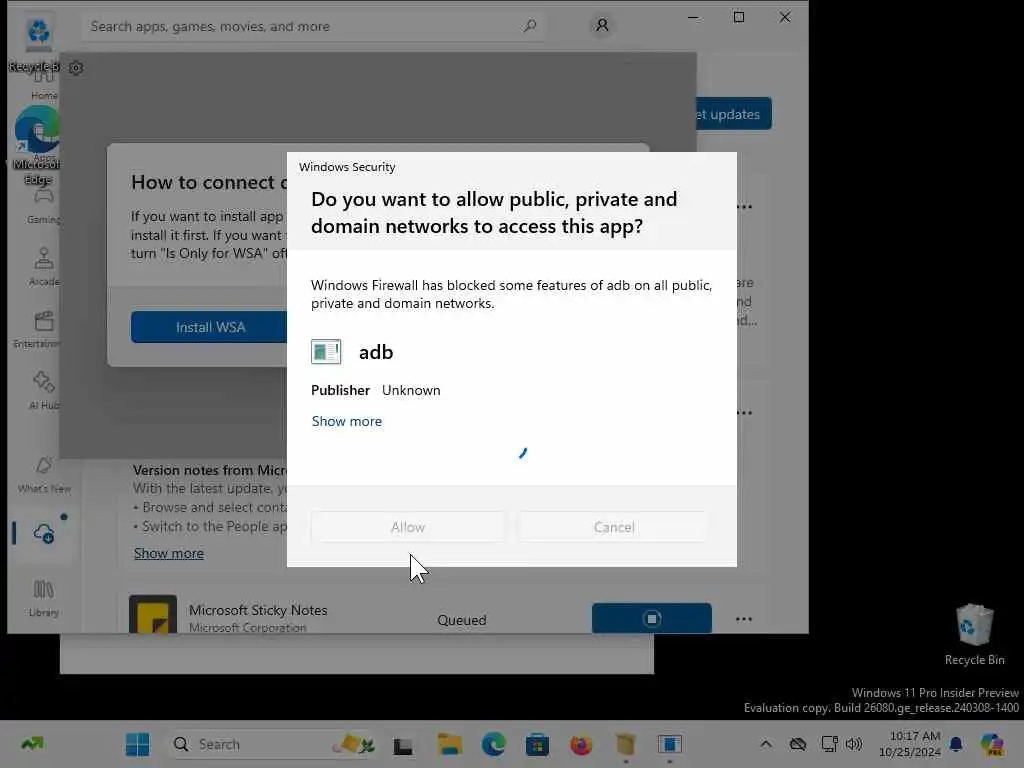Click the Microsoft Sticky Notes app thumbnail
Screen dimensions: 1024x768
click(153, 614)
